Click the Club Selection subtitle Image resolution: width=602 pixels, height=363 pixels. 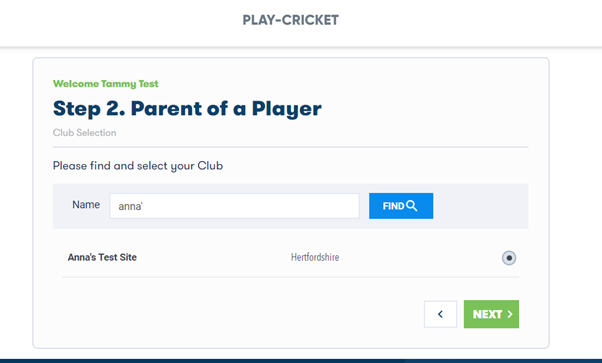(x=84, y=133)
